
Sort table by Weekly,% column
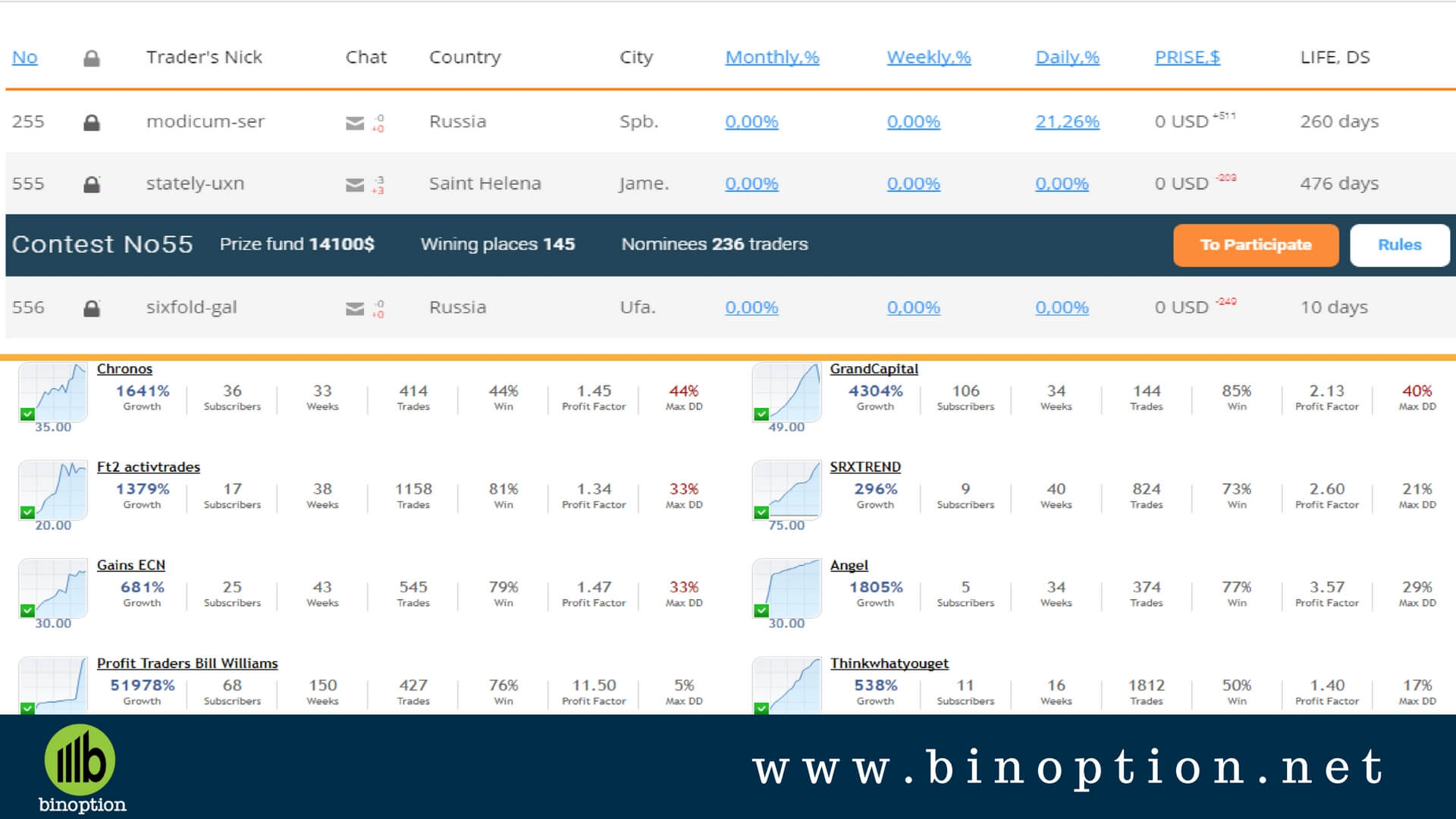[x=929, y=58]
